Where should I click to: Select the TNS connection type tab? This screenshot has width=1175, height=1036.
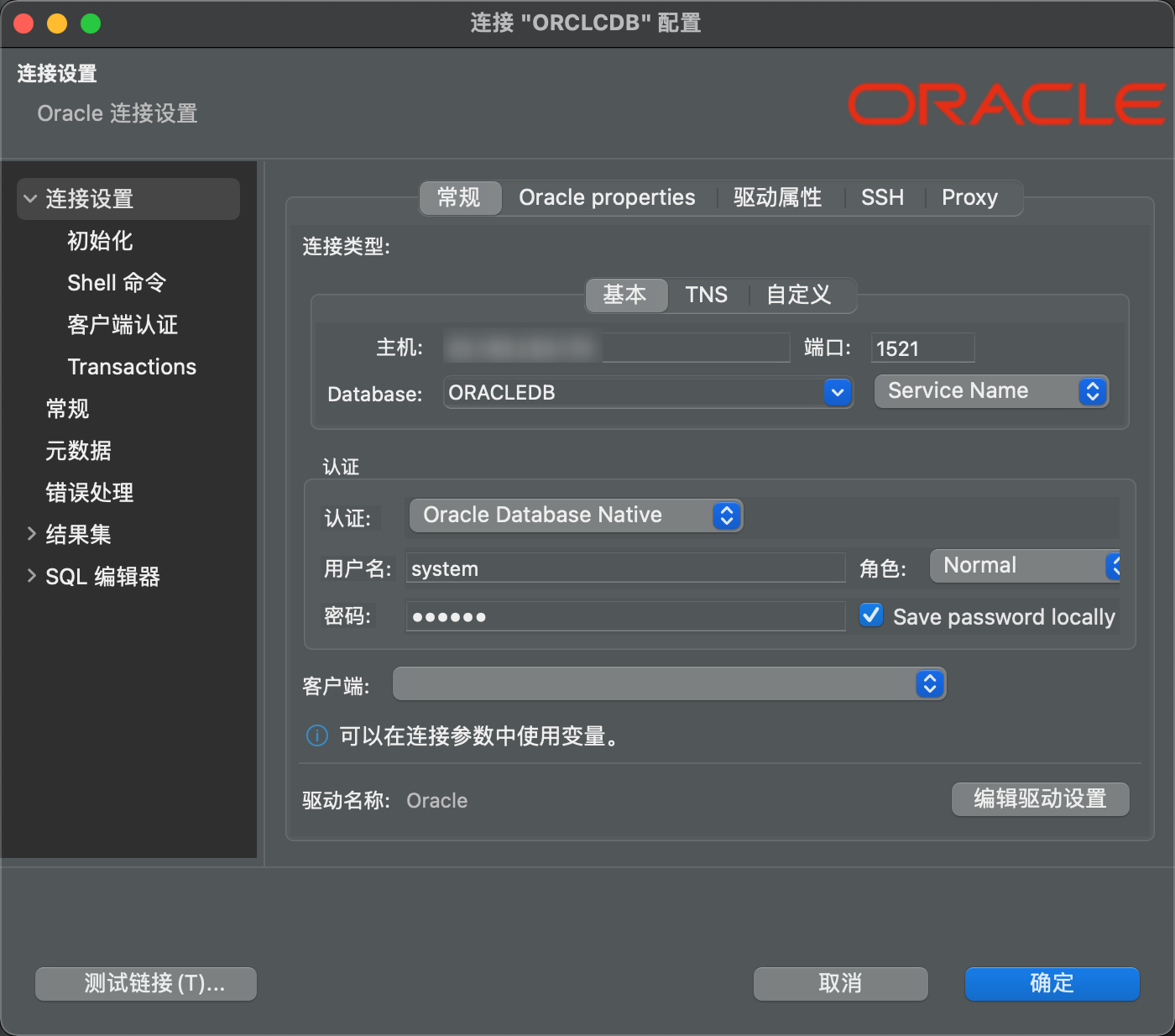(707, 296)
